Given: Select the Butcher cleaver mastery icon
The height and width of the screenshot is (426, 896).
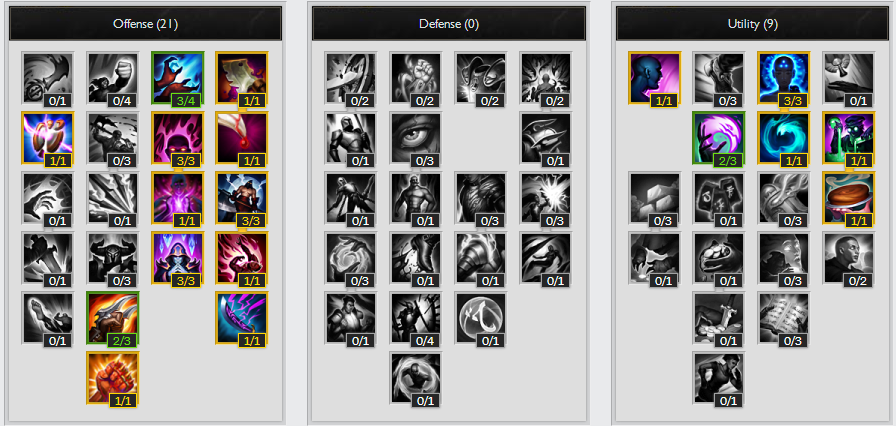Looking at the screenshot, I should [x=242, y=78].
